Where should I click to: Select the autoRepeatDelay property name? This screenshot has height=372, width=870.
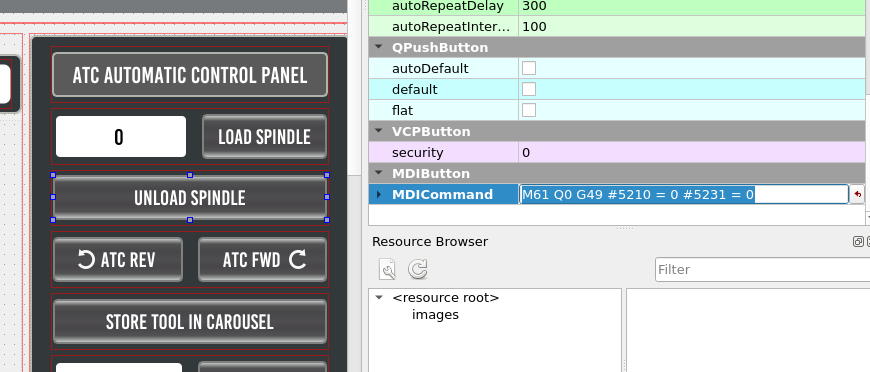tap(448, 6)
